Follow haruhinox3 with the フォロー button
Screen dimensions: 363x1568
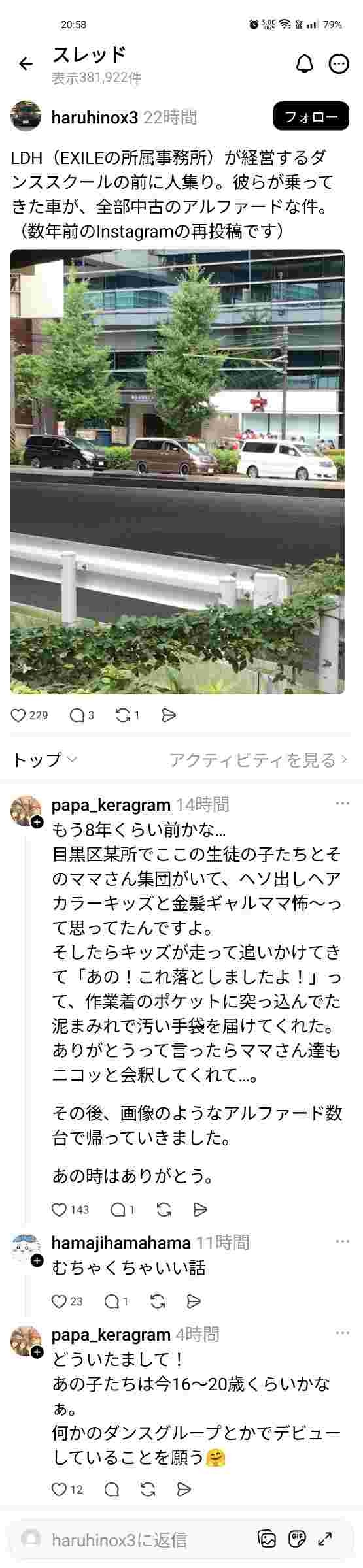click(x=311, y=118)
